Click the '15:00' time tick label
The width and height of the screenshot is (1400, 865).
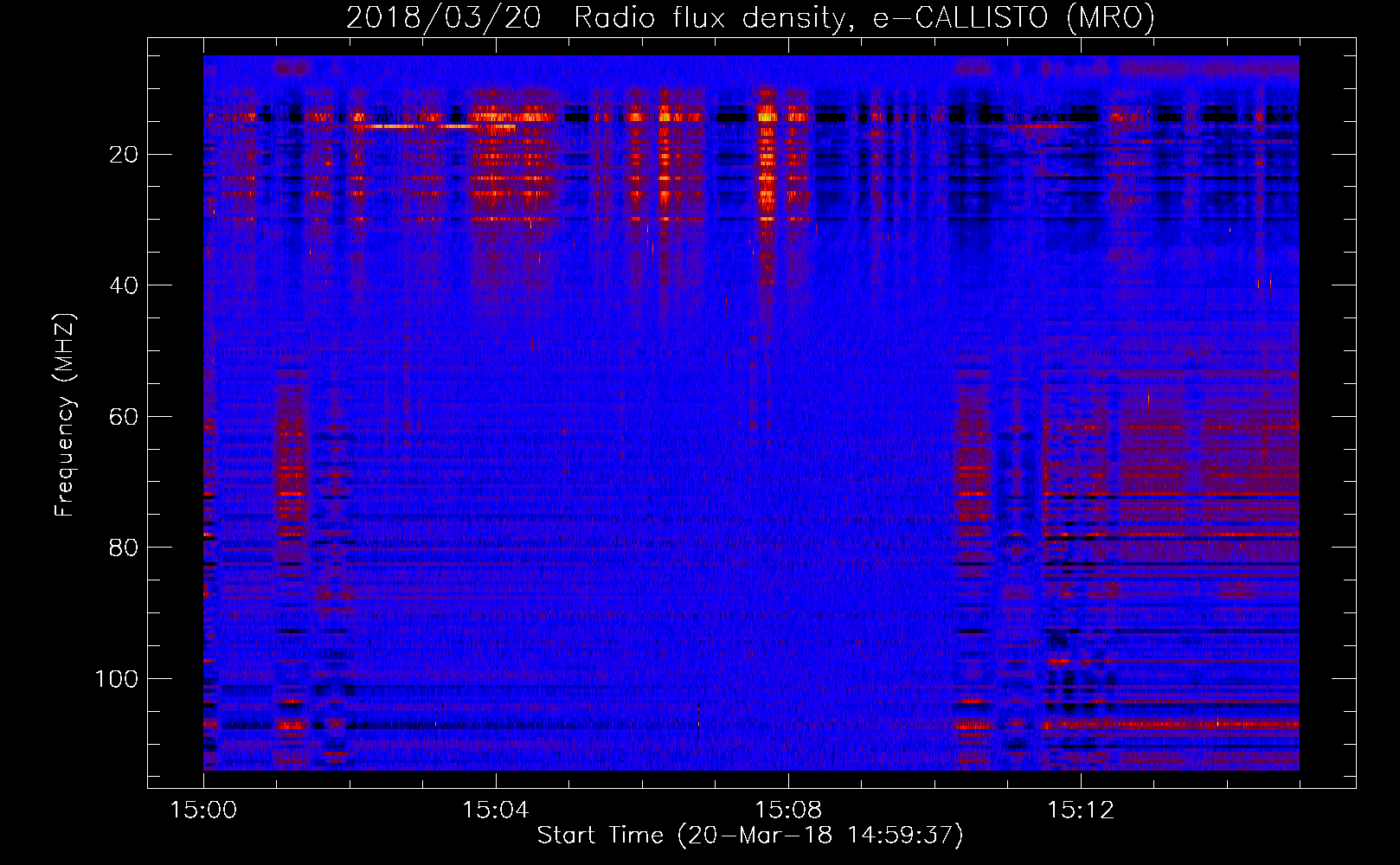[x=203, y=811]
